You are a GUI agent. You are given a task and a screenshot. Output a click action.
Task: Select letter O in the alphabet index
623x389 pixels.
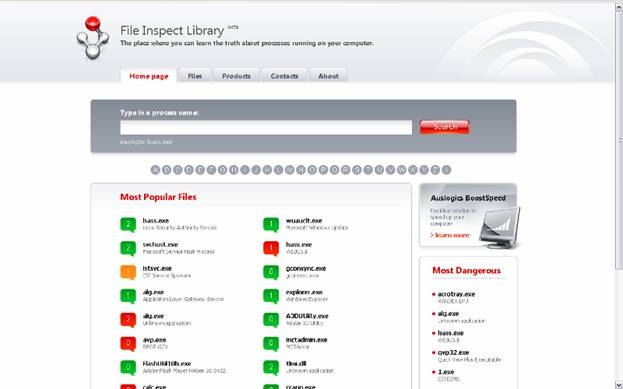coord(312,170)
